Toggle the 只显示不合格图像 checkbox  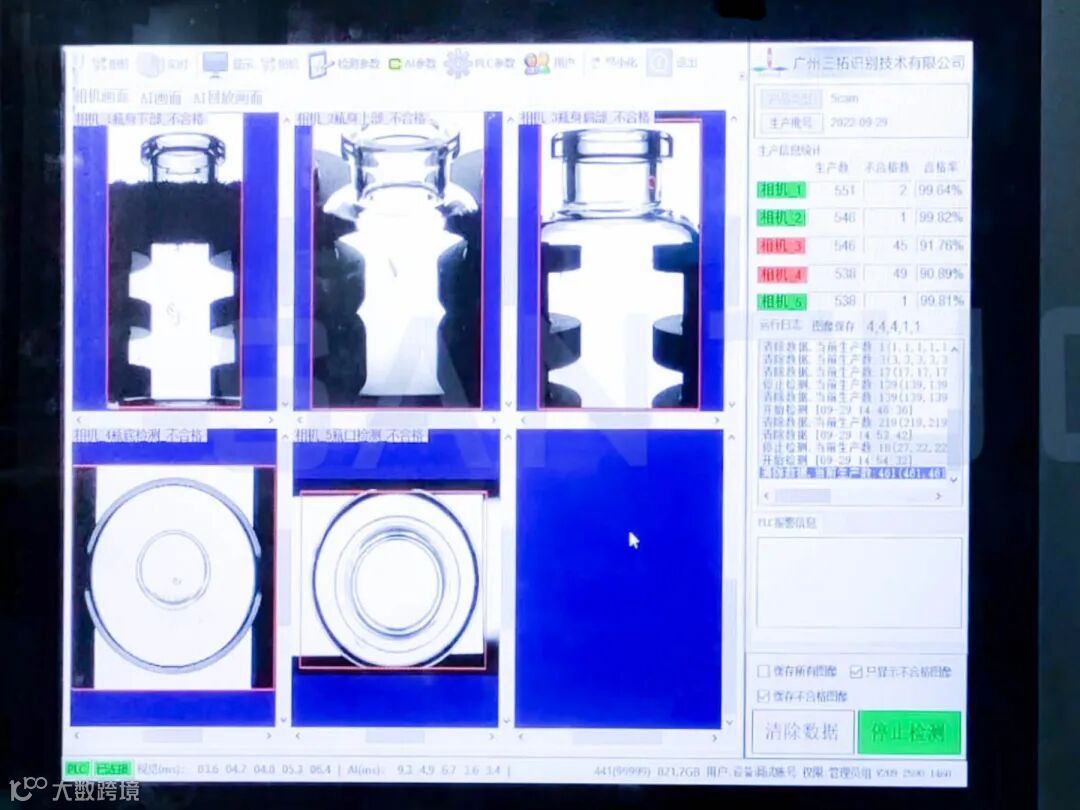pos(856,672)
